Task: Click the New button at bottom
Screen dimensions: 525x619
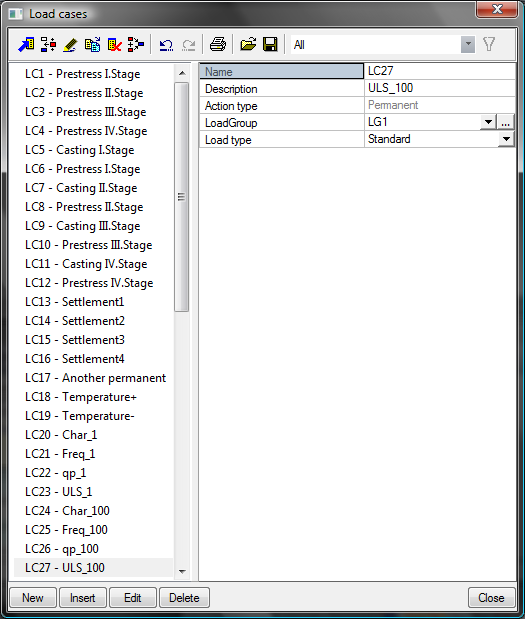Action: tap(33, 598)
